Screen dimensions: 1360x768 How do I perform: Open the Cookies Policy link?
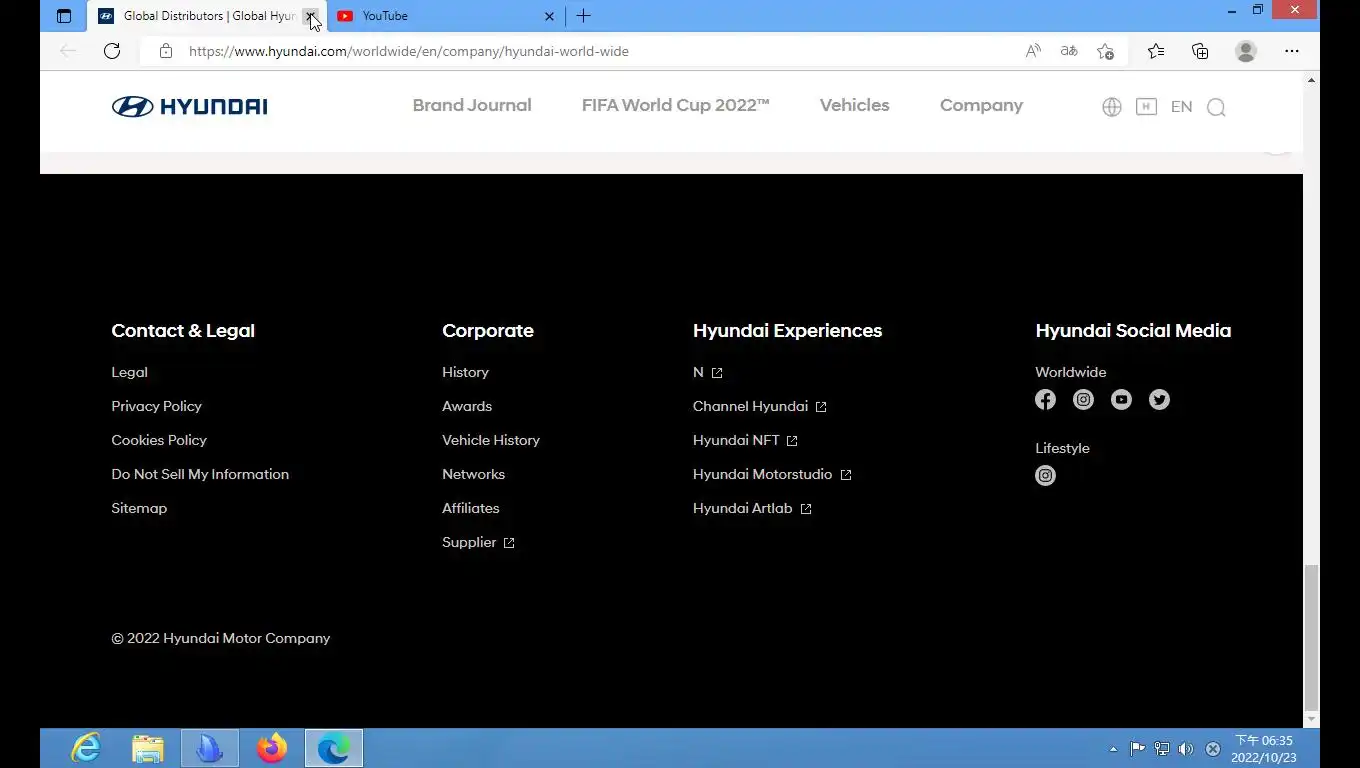tap(159, 440)
